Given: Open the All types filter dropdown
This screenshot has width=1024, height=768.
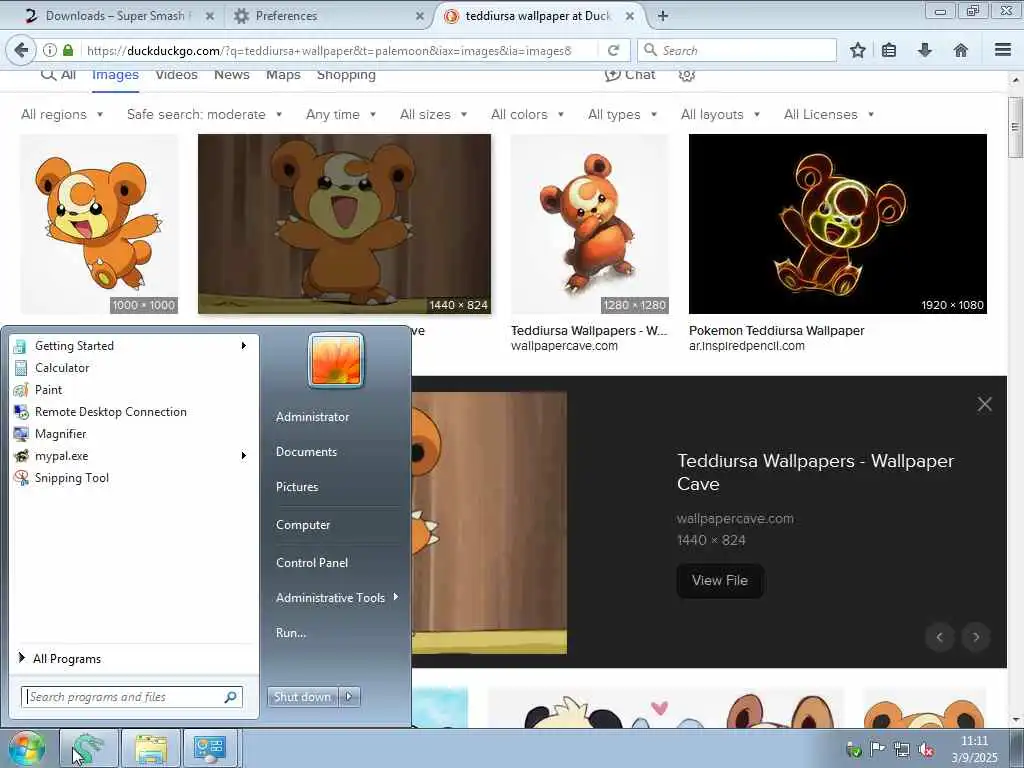Looking at the screenshot, I should (x=622, y=114).
